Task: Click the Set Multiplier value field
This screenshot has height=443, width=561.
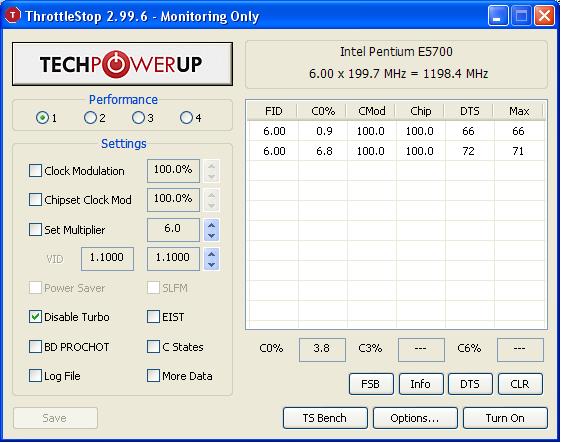Action: click(x=173, y=230)
